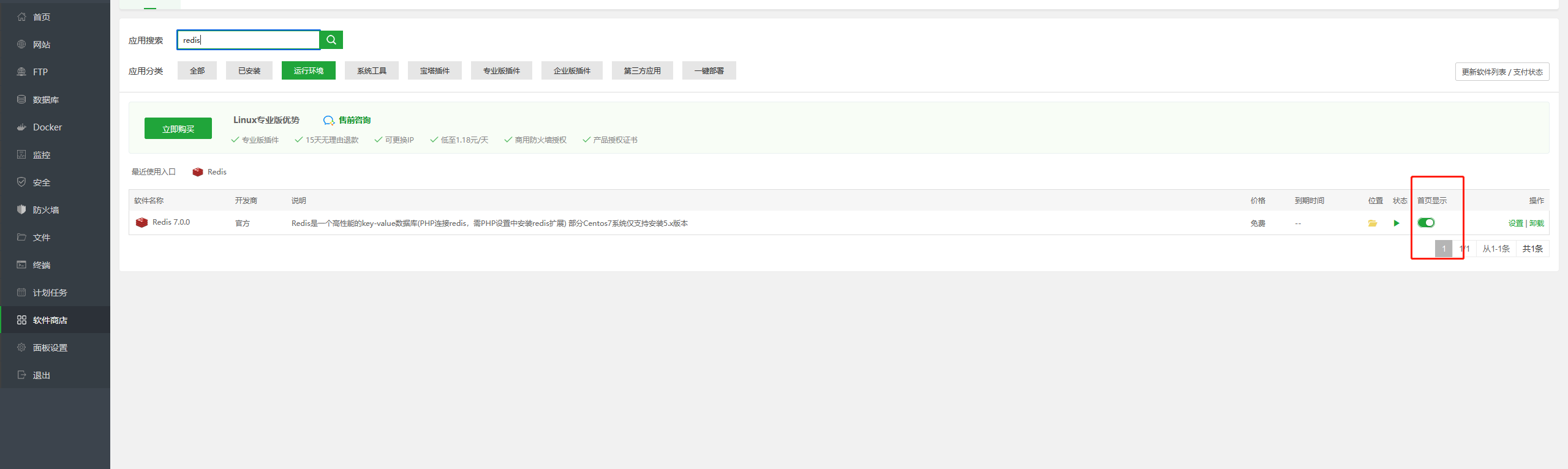Click the 立即购买 buy now button
Viewport: 1568px width, 469px height.
(178, 129)
